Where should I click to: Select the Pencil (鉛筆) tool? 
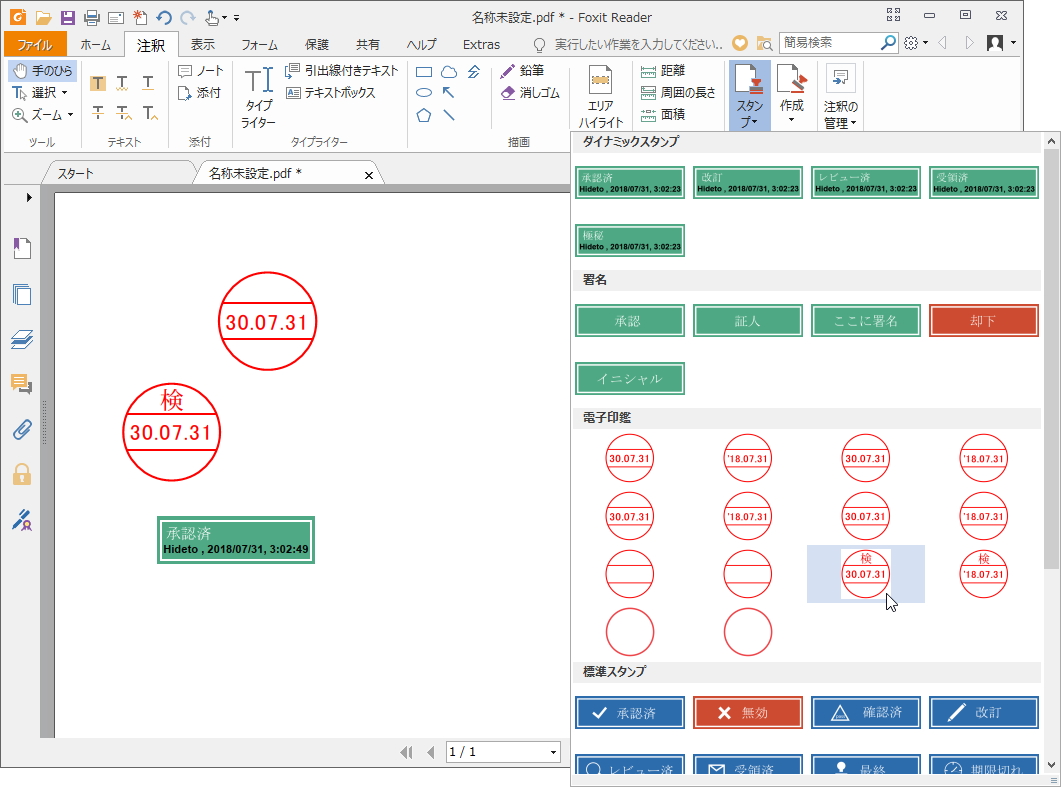click(522, 70)
